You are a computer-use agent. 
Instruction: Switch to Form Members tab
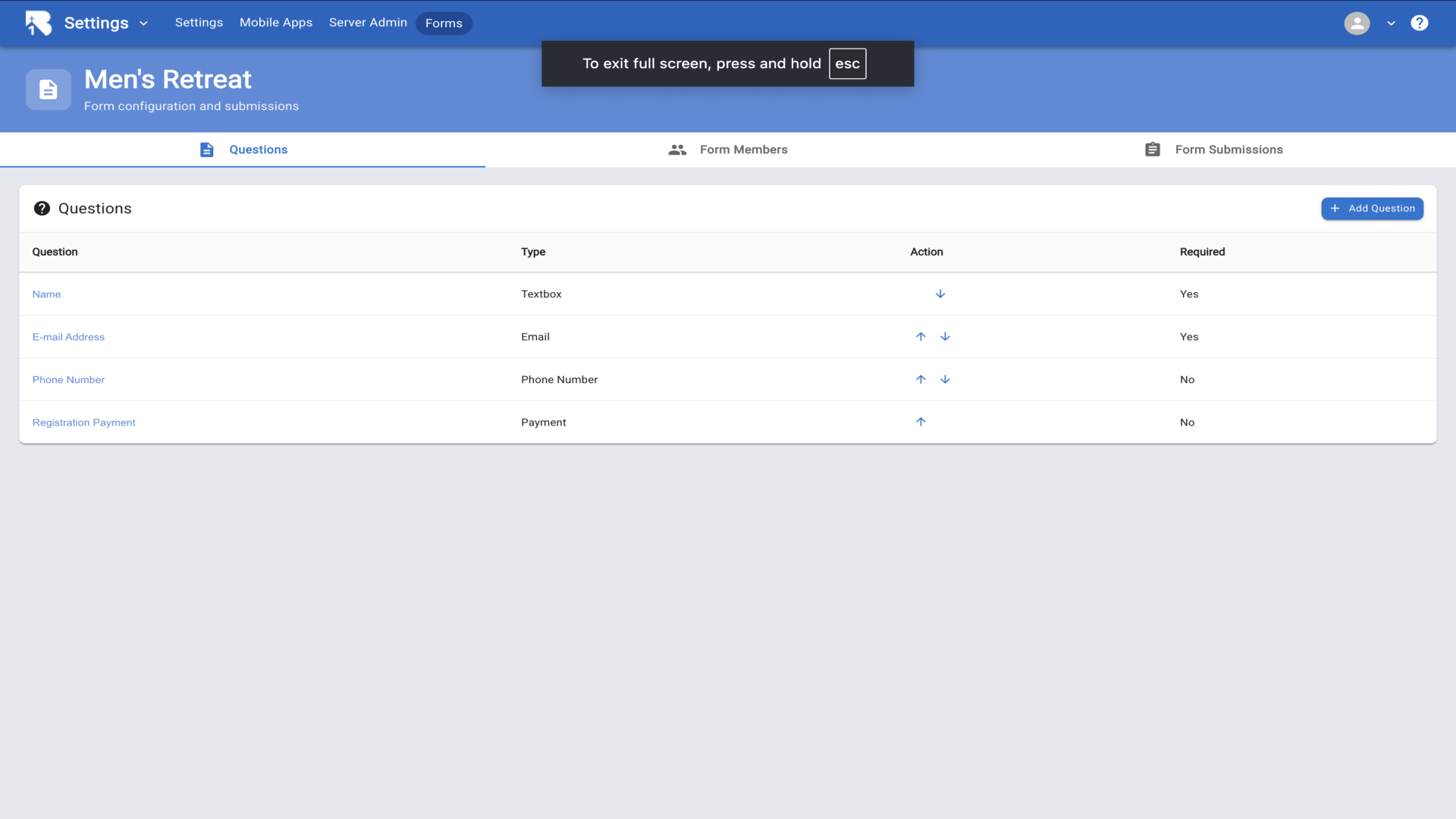point(728,149)
